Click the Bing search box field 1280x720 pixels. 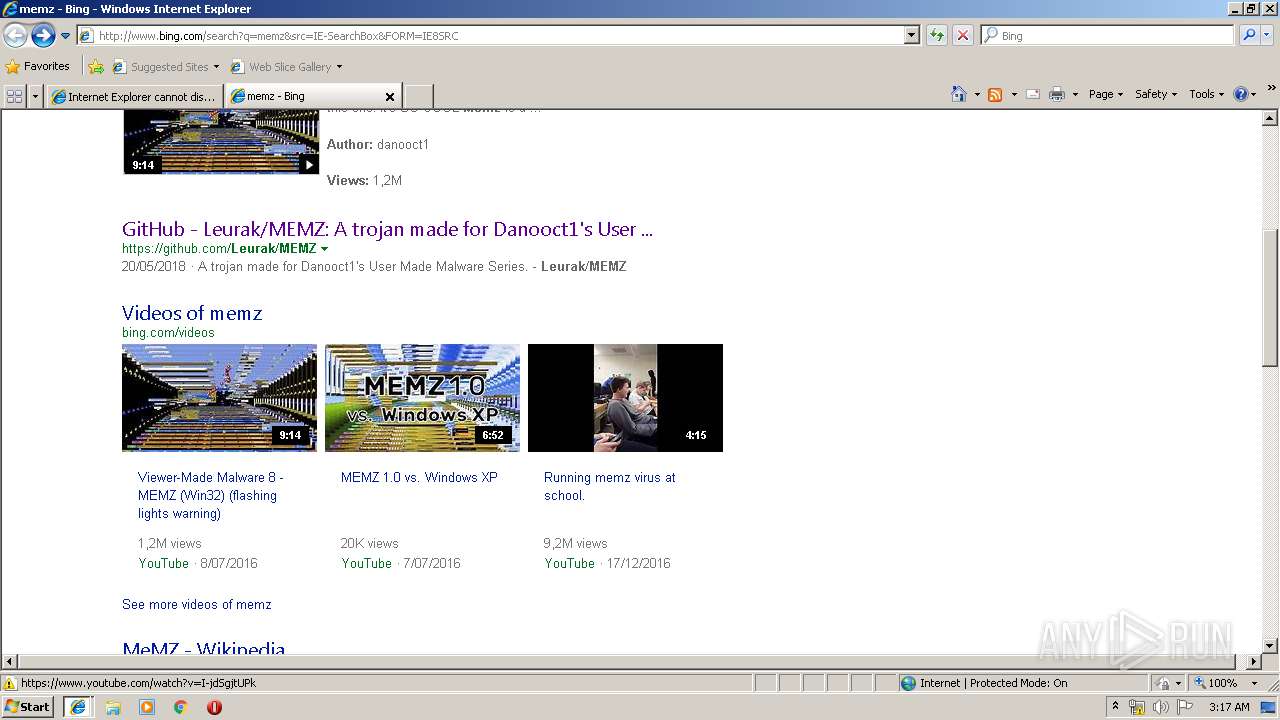(x=1107, y=35)
